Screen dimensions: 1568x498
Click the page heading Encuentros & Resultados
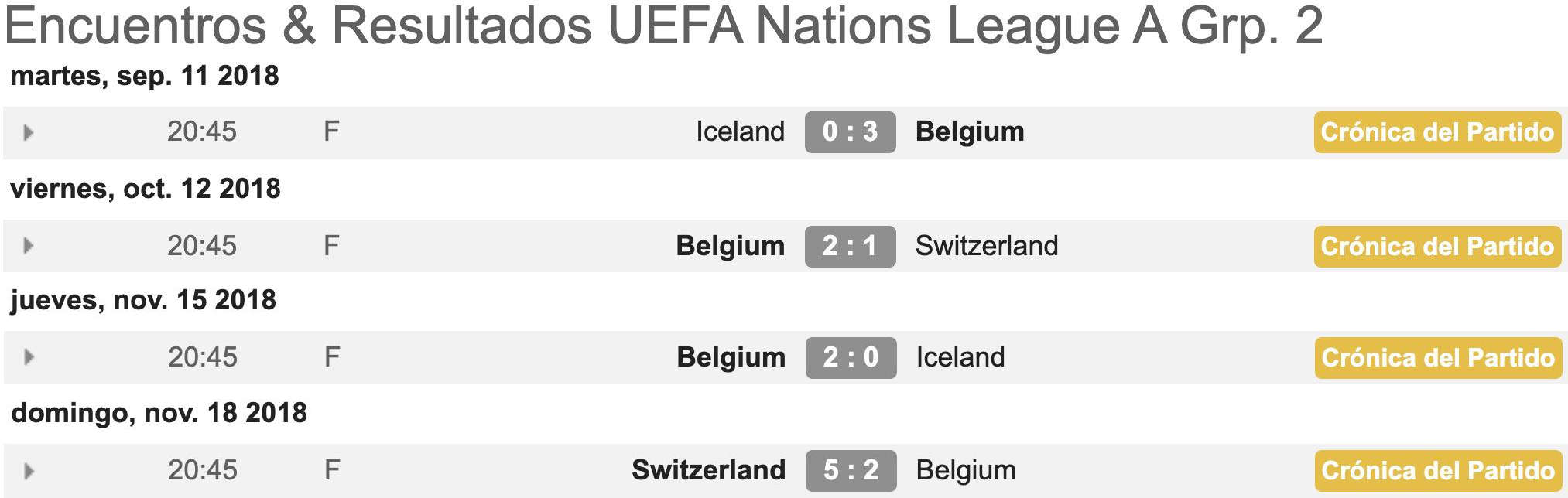[x=298, y=26]
